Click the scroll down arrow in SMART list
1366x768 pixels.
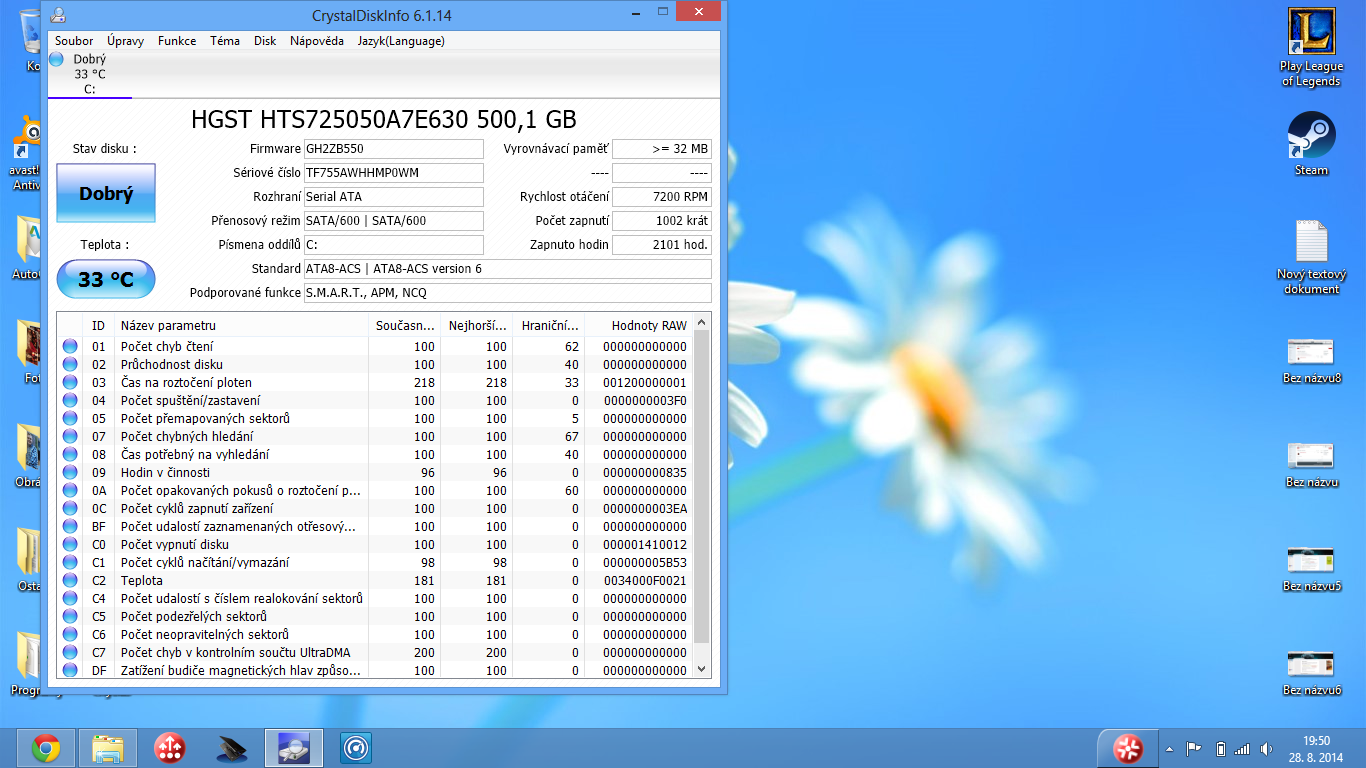point(701,669)
